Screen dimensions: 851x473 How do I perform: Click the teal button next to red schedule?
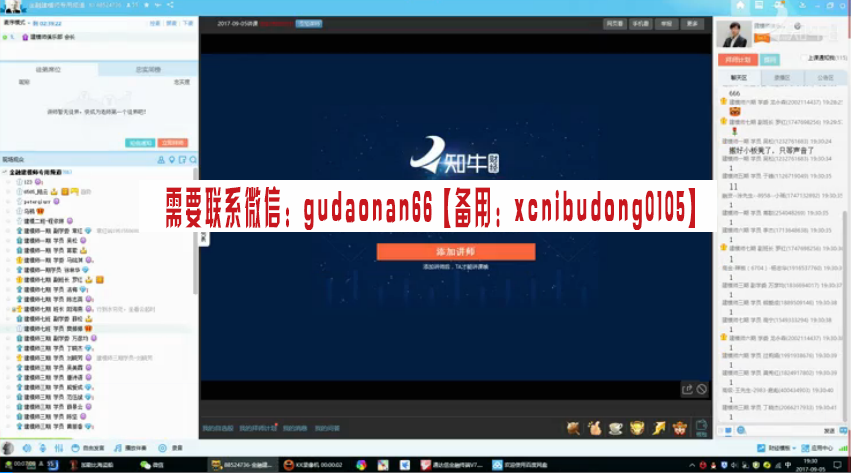(x=770, y=60)
